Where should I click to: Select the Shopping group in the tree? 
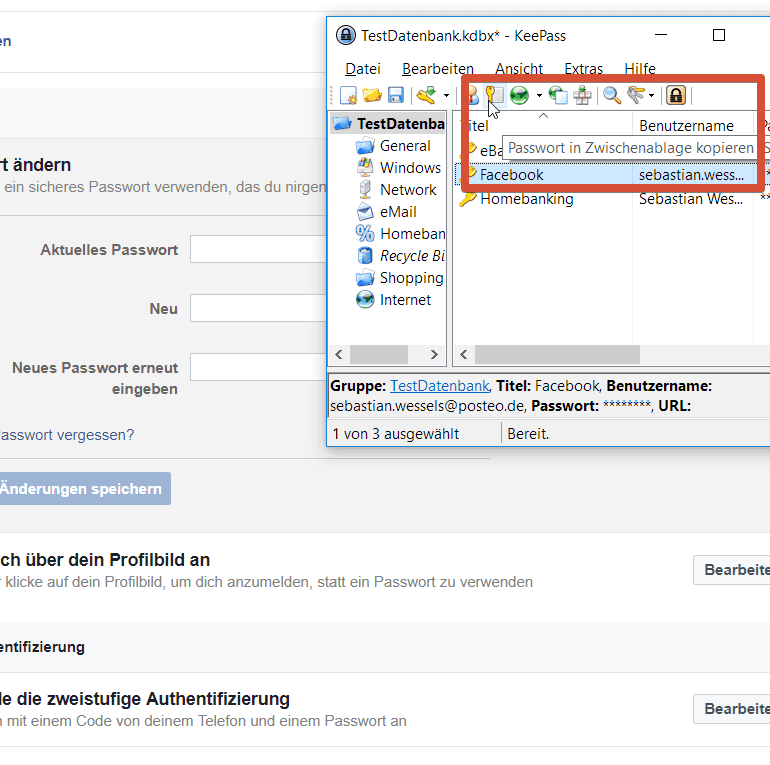[x=412, y=278]
